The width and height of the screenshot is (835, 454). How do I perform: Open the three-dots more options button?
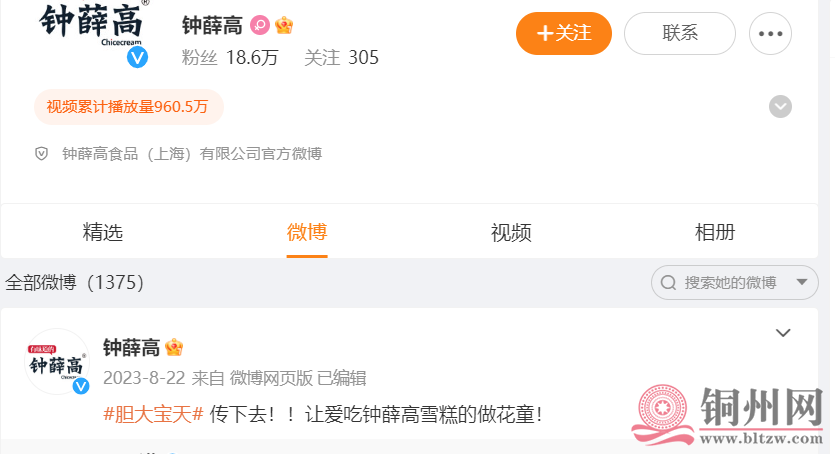(x=770, y=34)
